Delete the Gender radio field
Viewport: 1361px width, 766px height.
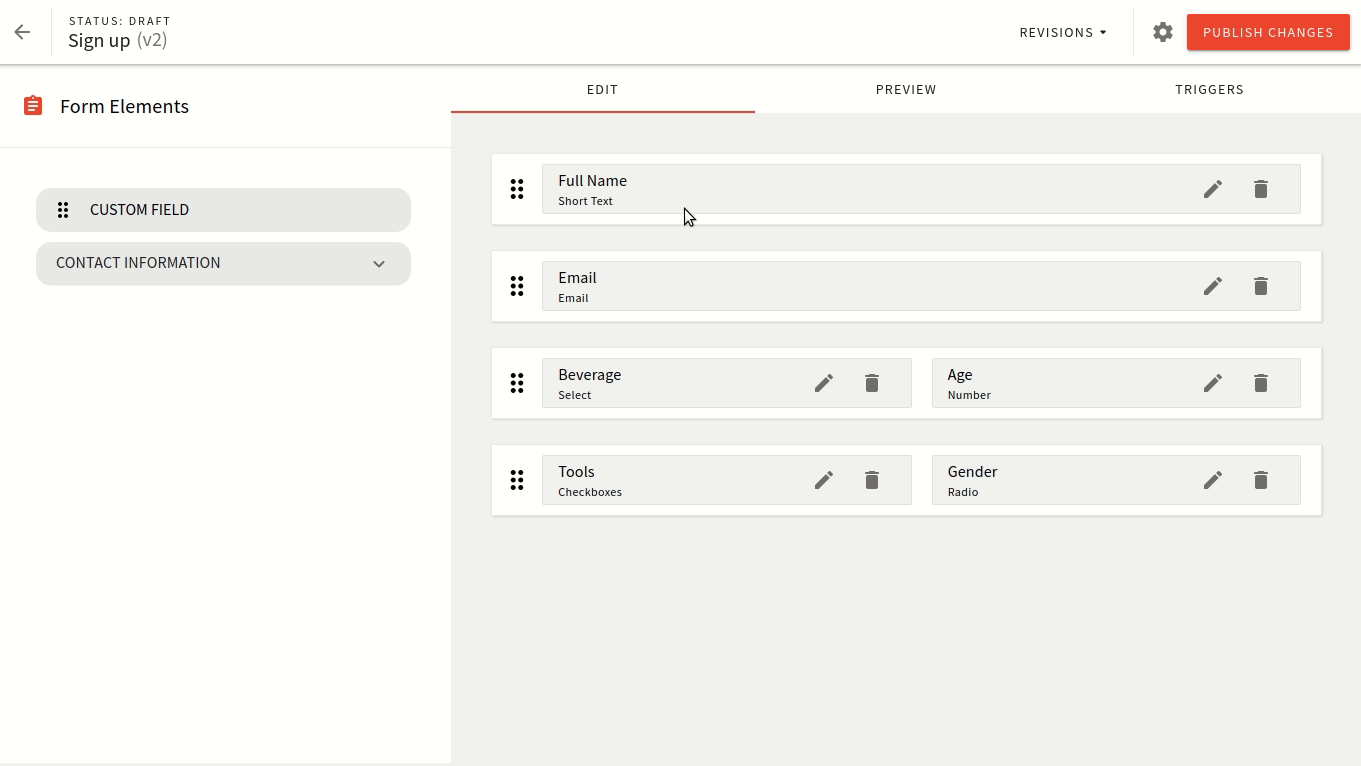pyautogui.click(x=1261, y=480)
